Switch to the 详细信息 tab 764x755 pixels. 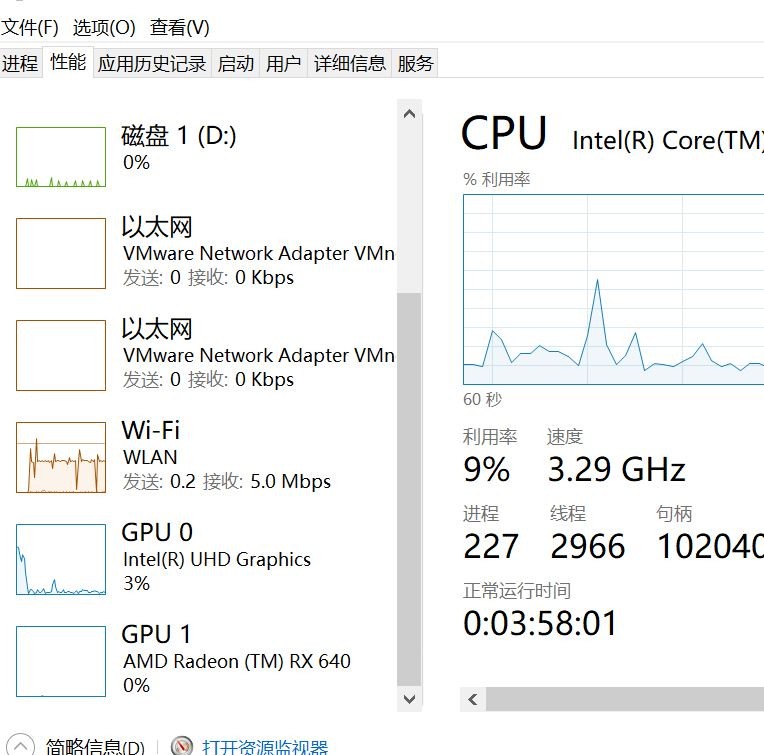click(349, 64)
